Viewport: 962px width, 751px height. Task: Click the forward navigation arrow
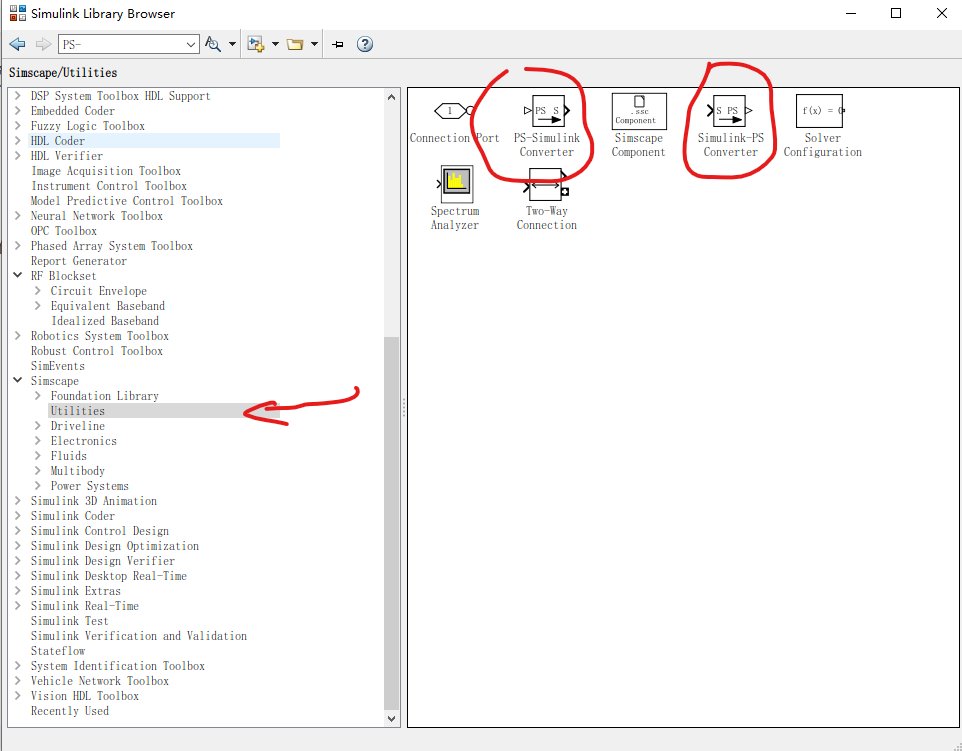click(x=43, y=44)
